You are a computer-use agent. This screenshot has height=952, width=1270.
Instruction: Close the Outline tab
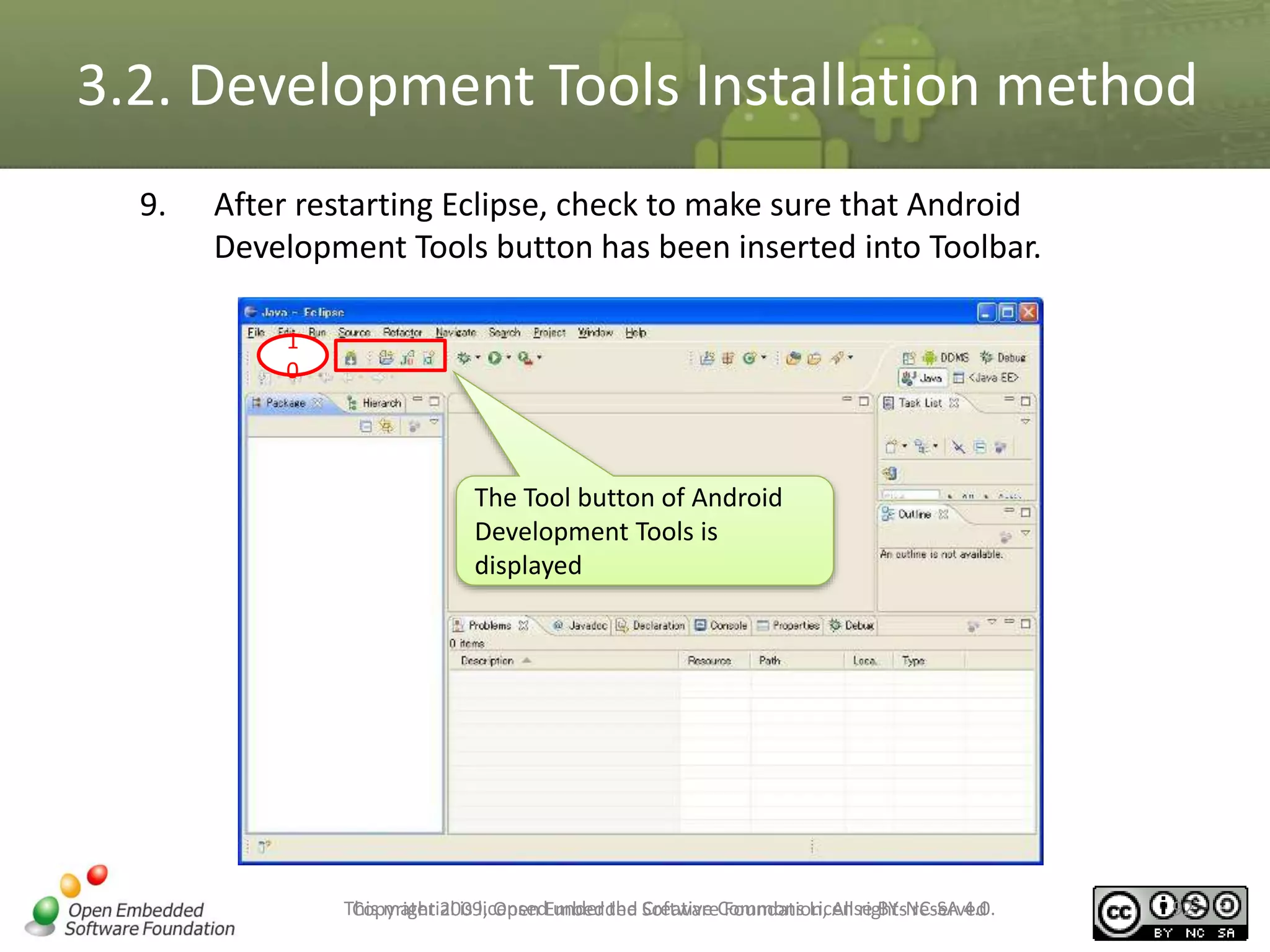[943, 514]
